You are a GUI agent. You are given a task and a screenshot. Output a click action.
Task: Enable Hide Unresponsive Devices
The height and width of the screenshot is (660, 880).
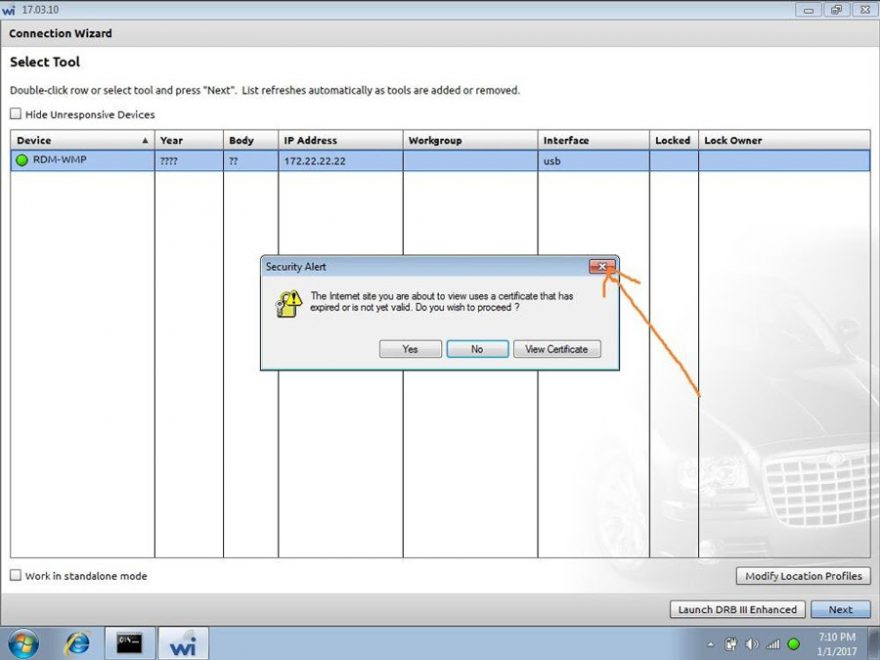[x=16, y=114]
